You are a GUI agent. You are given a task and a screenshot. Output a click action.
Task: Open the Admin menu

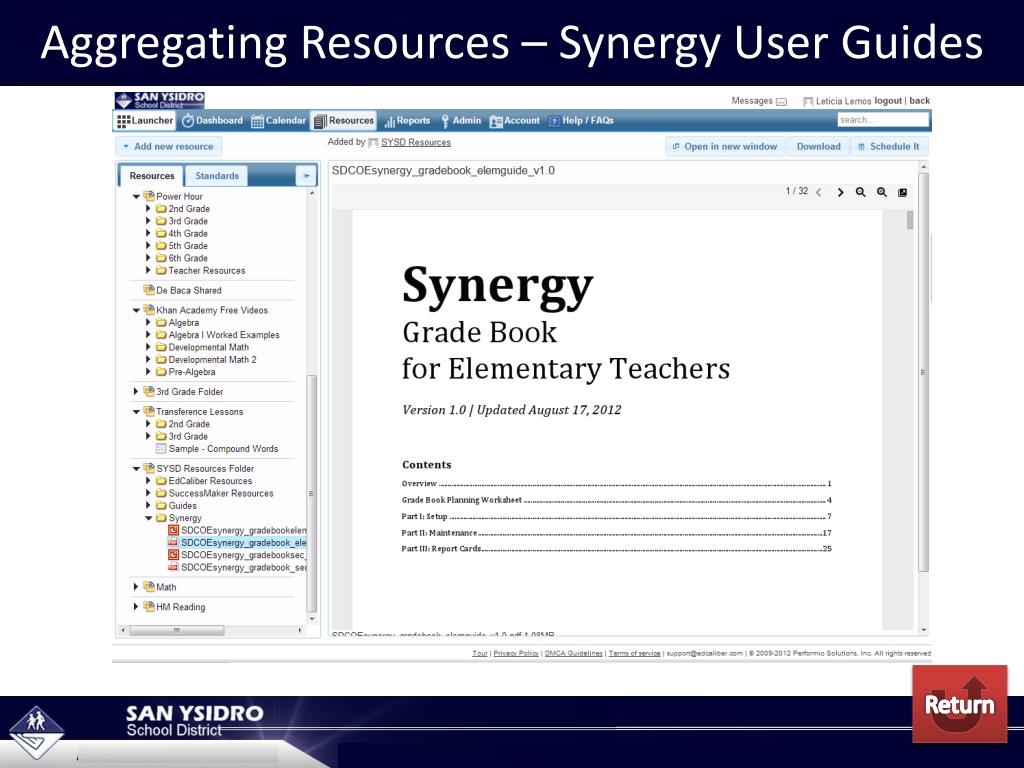pyautogui.click(x=461, y=121)
